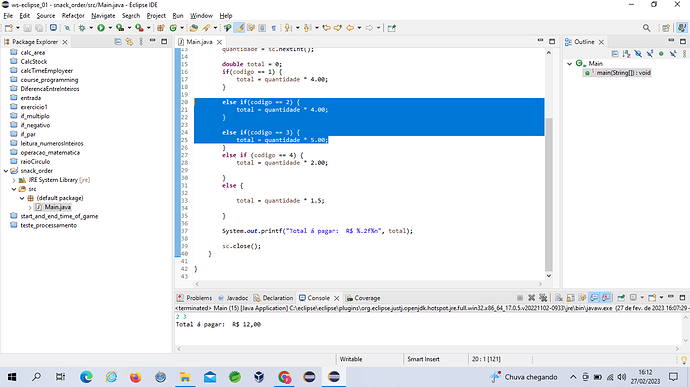Click the toolbar search magnifier icon
This screenshot has width=690, height=387.
coord(646,28)
